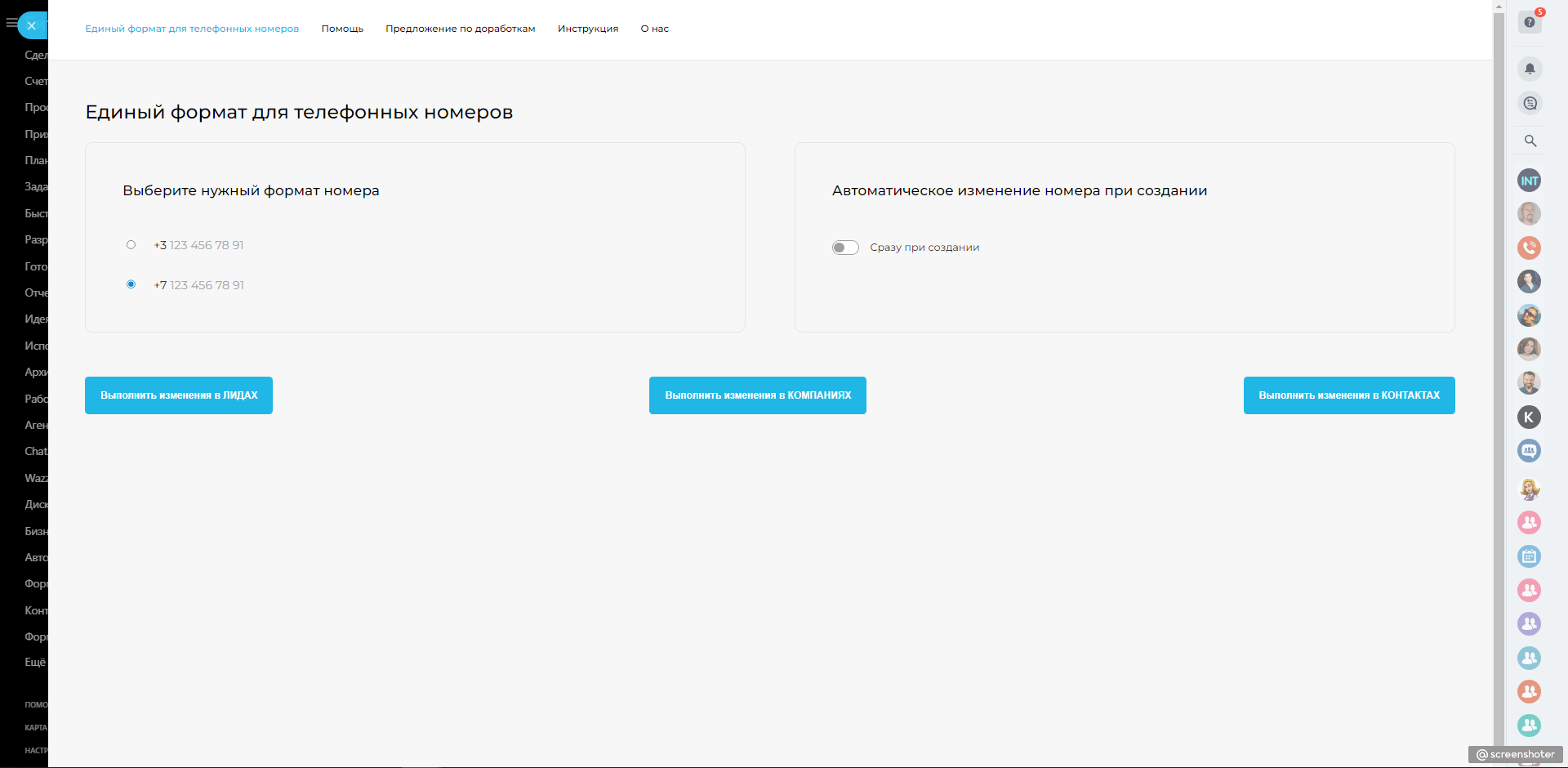The image size is (1568, 768).
Task: Open the 'Инструкция' tab
Action: pos(587,29)
